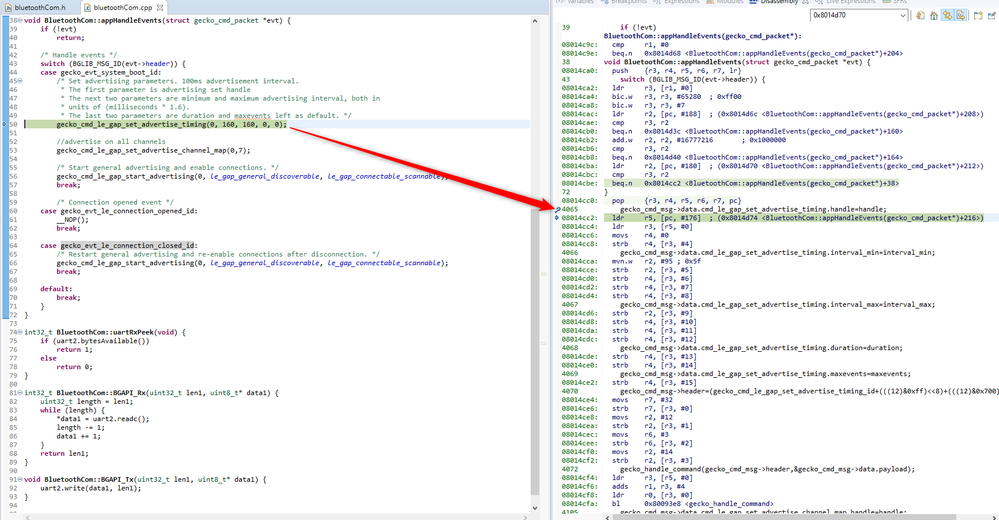Click '*data1 = uart2.readc();' on line 84
Viewport: 999px width, 520px height.
pyautogui.click(x=103, y=419)
